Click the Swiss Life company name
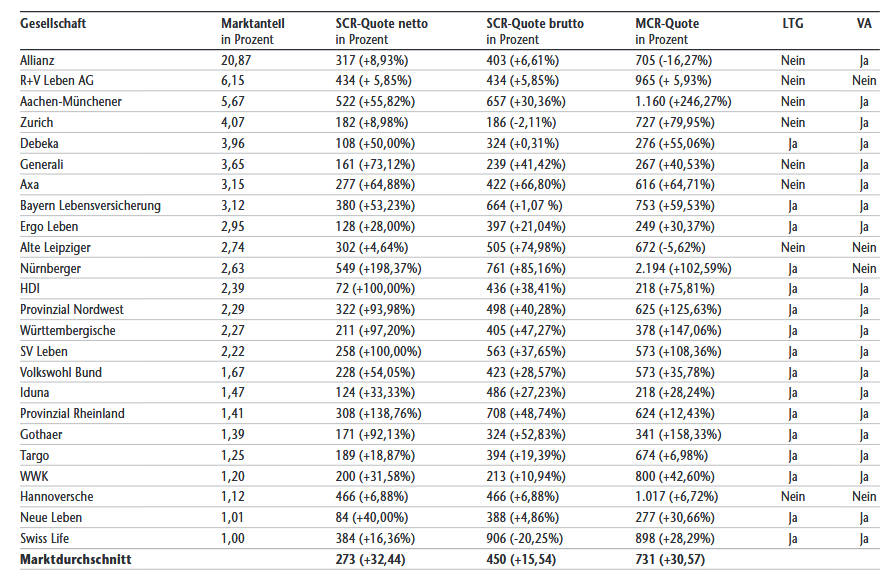The height and width of the screenshot is (583, 896). click(46, 538)
